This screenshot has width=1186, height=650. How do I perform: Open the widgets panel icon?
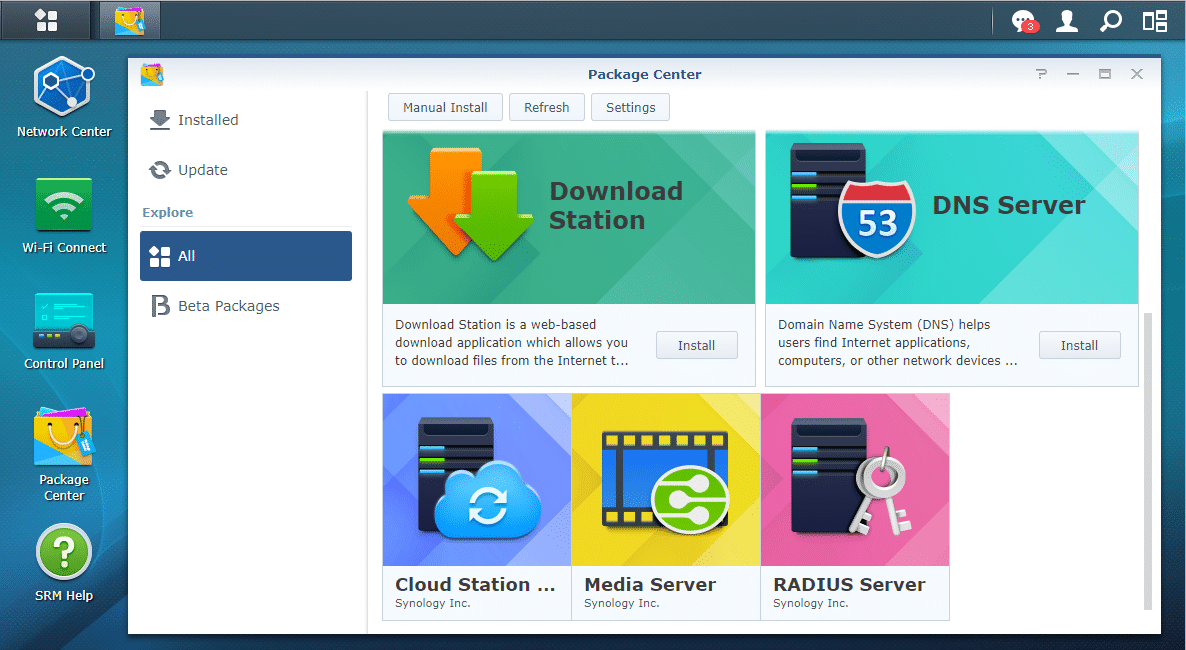click(1155, 21)
